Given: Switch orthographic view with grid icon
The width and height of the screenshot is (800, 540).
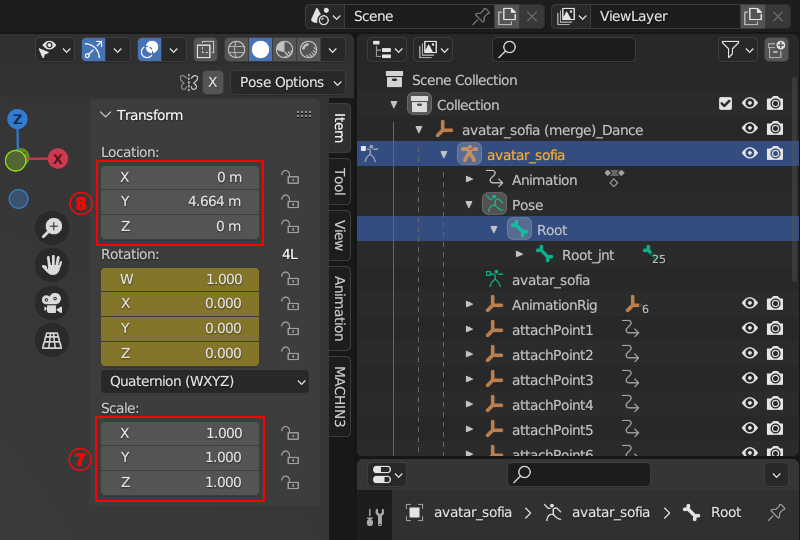Looking at the screenshot, I should click(51, 341).
